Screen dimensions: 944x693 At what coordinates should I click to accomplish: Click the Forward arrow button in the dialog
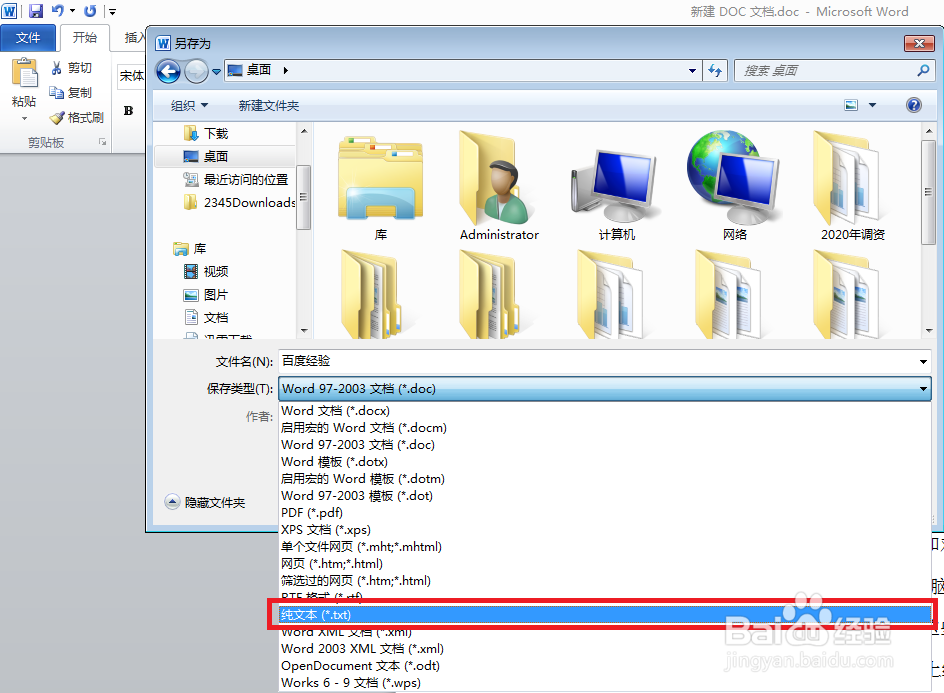pyautogui.click(x=196, y=72)
